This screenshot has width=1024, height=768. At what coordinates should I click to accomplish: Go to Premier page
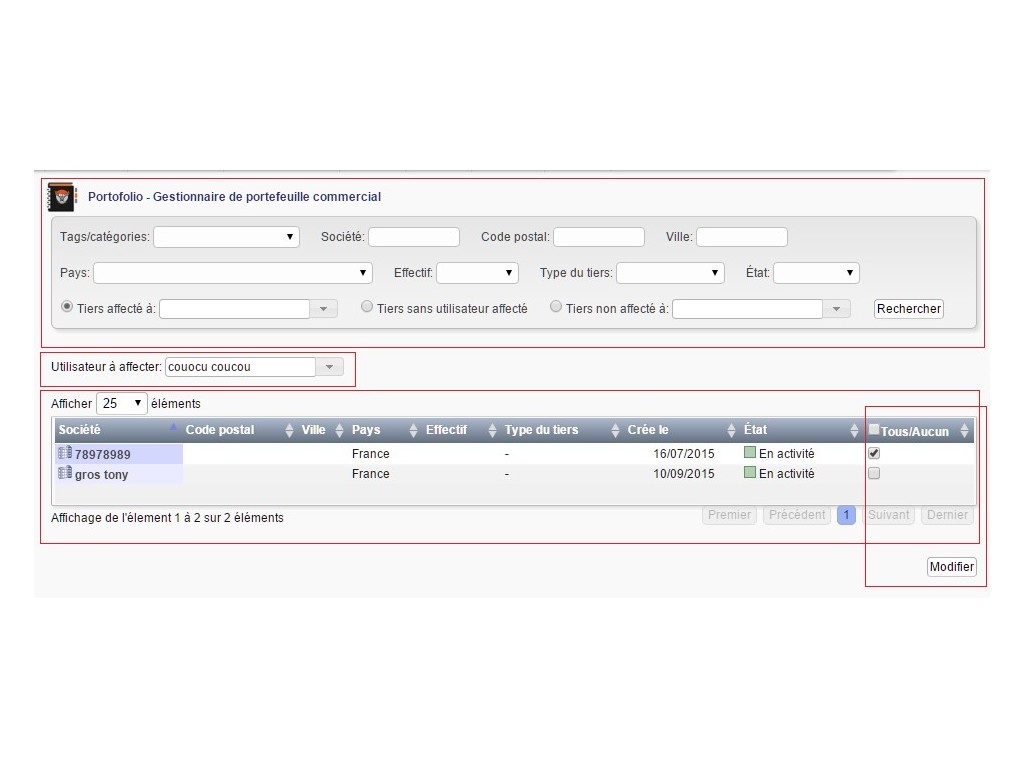pos(729,515)
